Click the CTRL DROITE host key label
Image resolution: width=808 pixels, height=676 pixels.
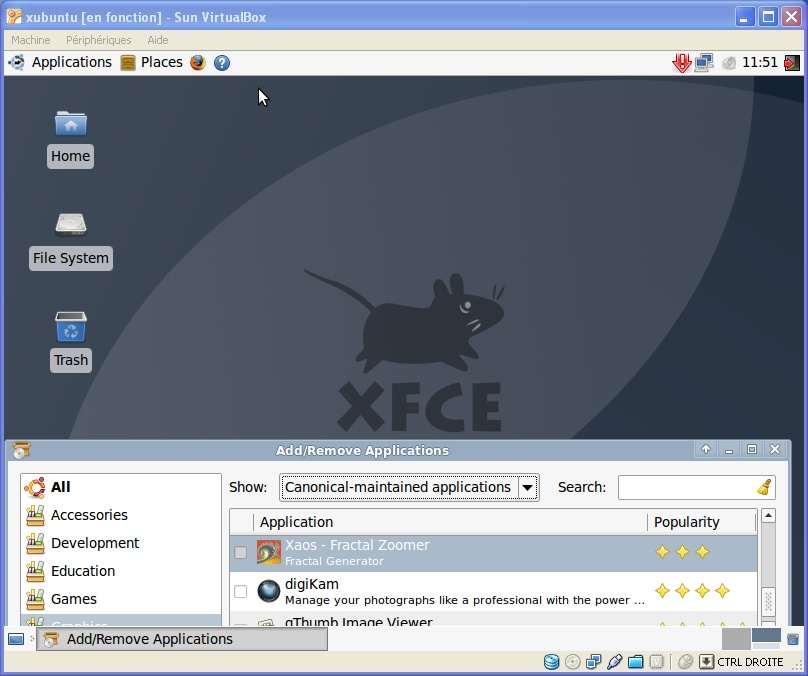point(750,662)
